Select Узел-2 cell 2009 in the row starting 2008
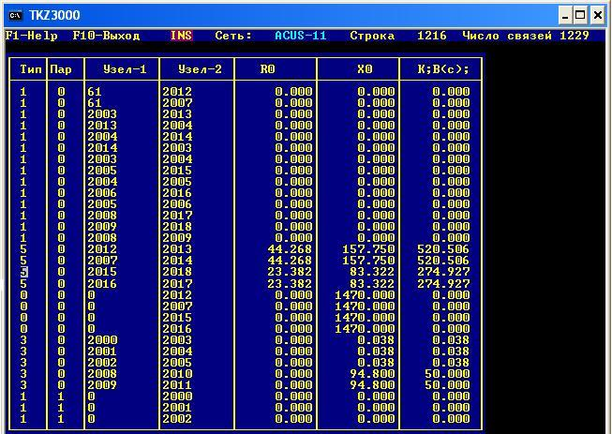Image resolution: width=612 pixels, height=434 pixels. (177, 238)
